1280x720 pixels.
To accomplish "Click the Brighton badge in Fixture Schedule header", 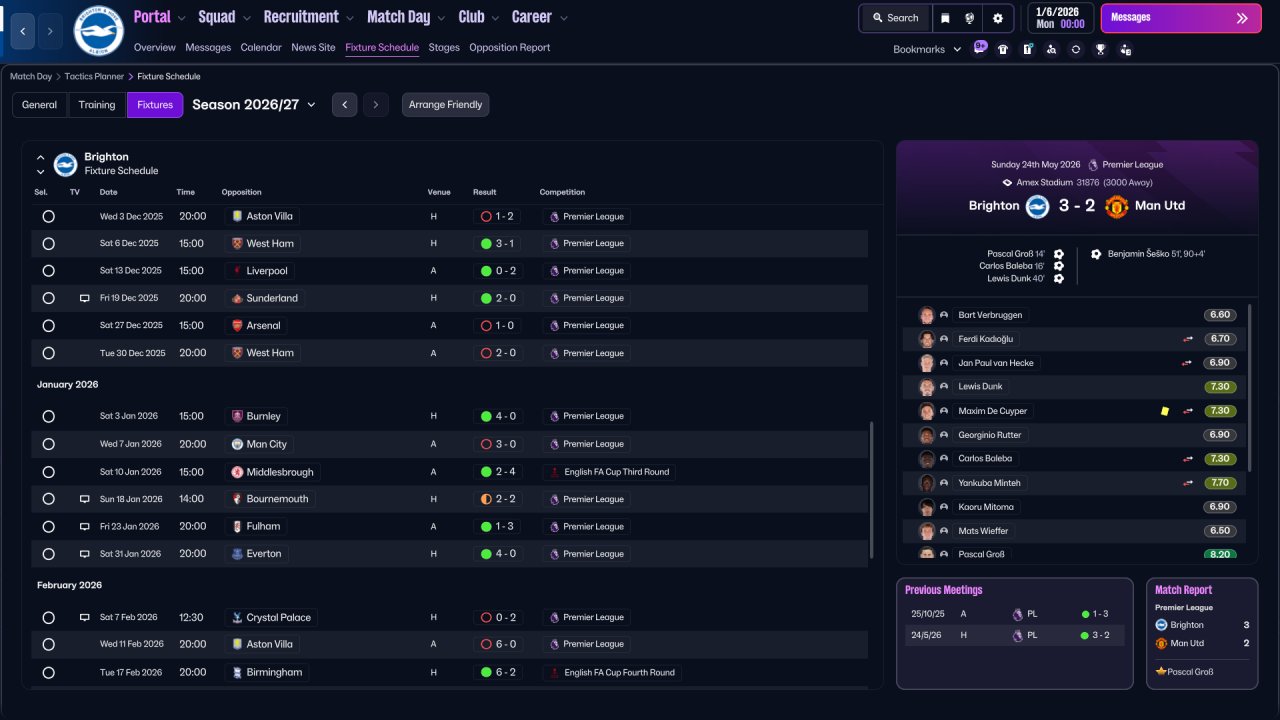I will tap(65, 164).
